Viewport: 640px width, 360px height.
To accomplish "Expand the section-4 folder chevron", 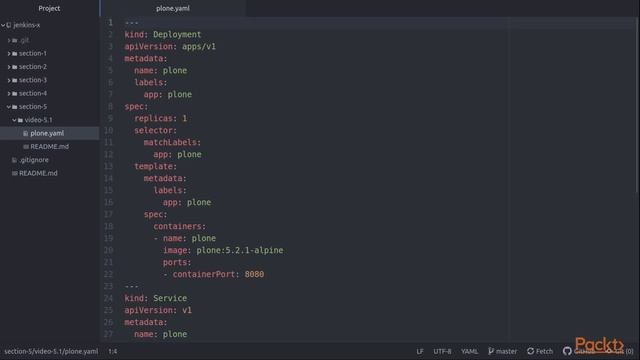I will tap(9, 93).
